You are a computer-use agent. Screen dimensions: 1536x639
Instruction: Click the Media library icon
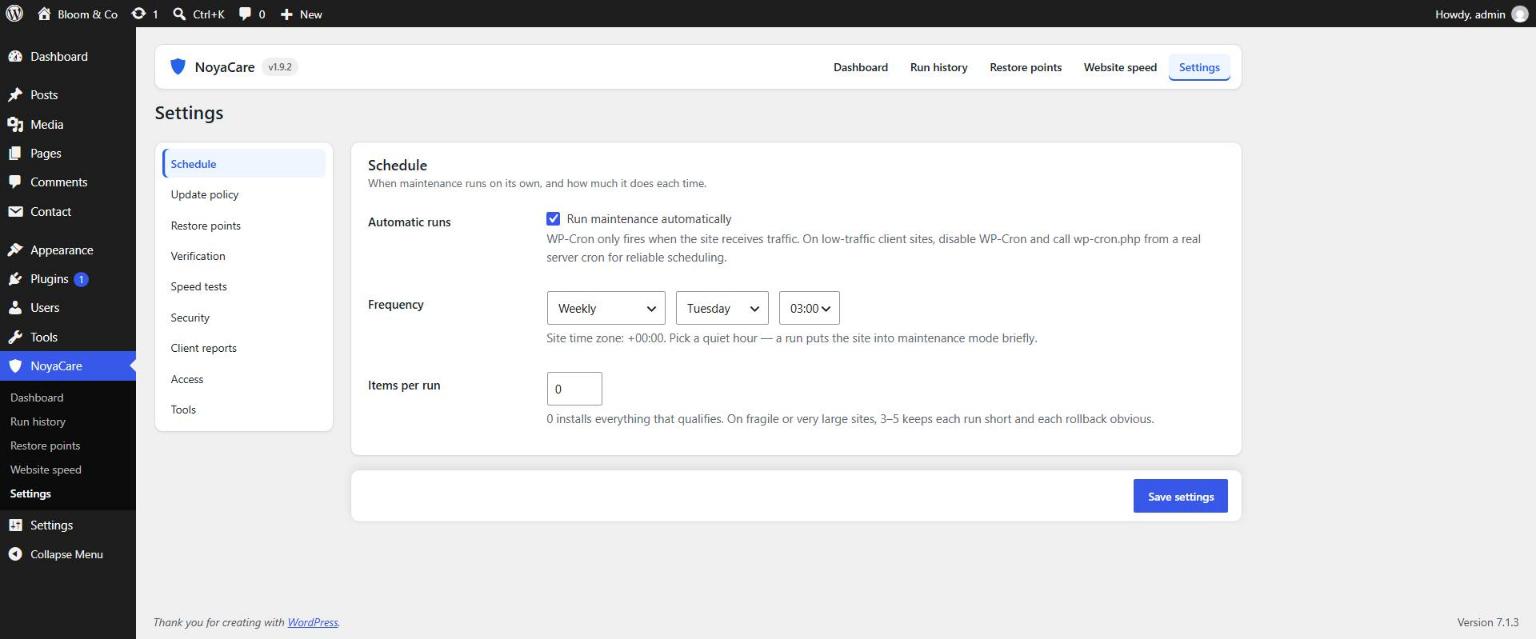[15, 125]
